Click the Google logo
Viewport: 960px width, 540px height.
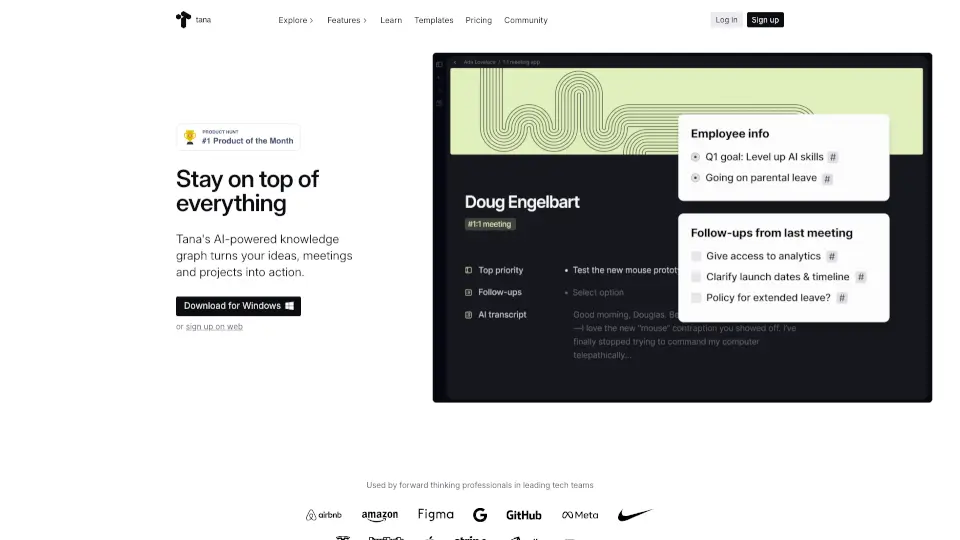[480, 515]
